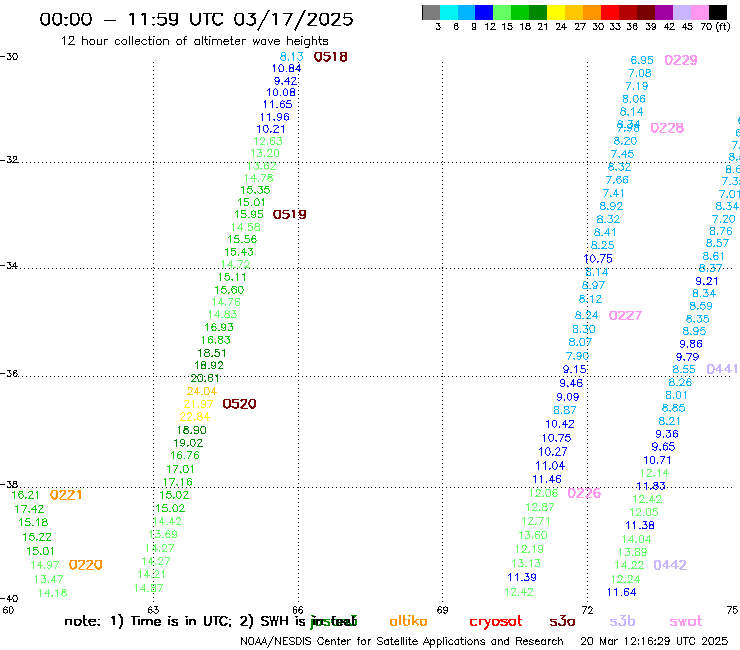This screenshot has height=650, width=740.
Task: Click the light green 15 ft legend swatch
Action: coord(502,12)
